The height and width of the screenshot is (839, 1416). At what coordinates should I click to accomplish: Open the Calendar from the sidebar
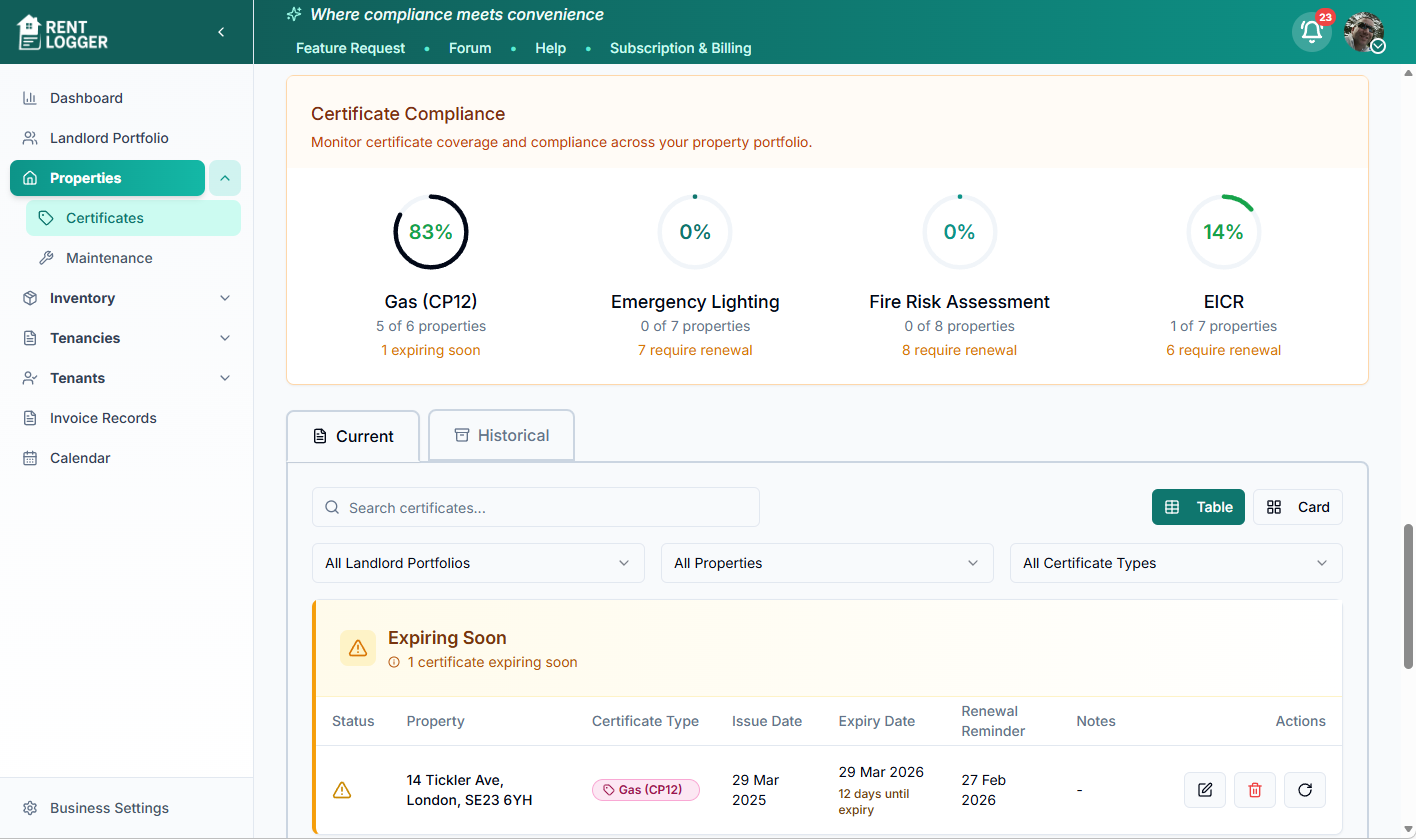79,457
